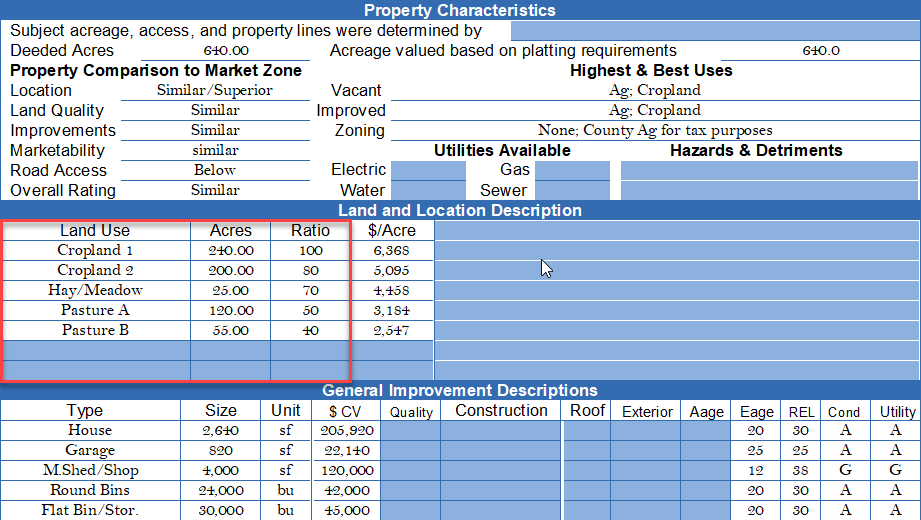This screenshot has width=921, height=520.
Task: Select the Zoning value cell
Action: (x=654, y=130)
